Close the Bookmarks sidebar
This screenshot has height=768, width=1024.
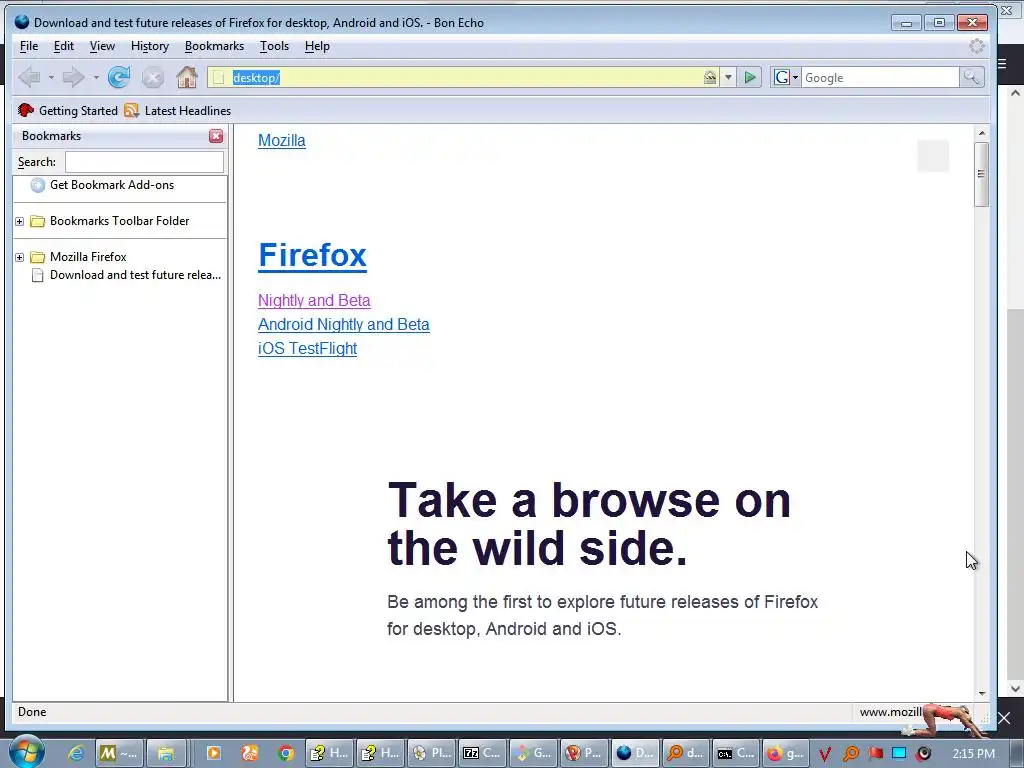[x=216, y=136]
